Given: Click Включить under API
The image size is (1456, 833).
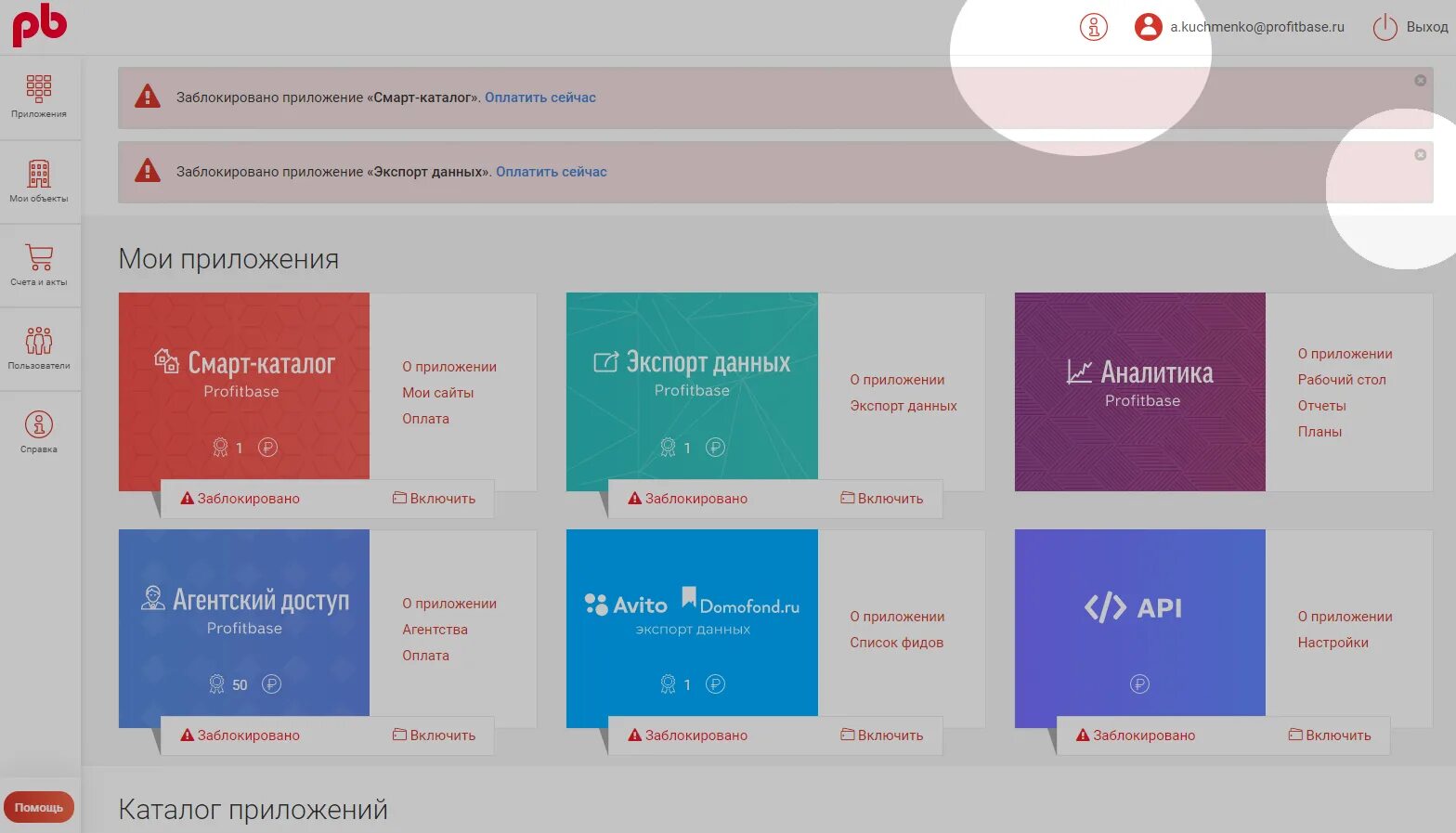Looking at the screenshot, I should pyautogui.click(x=1330, y=735).
